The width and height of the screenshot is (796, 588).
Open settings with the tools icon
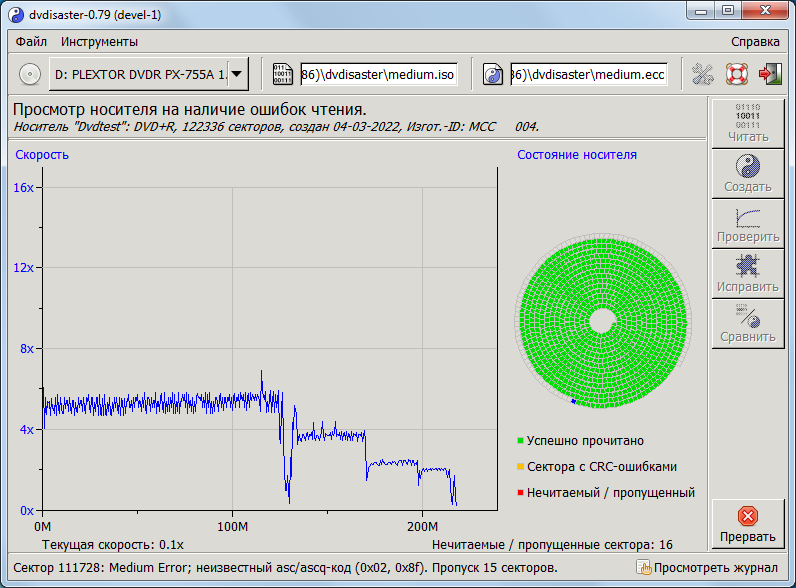point(703,74)
